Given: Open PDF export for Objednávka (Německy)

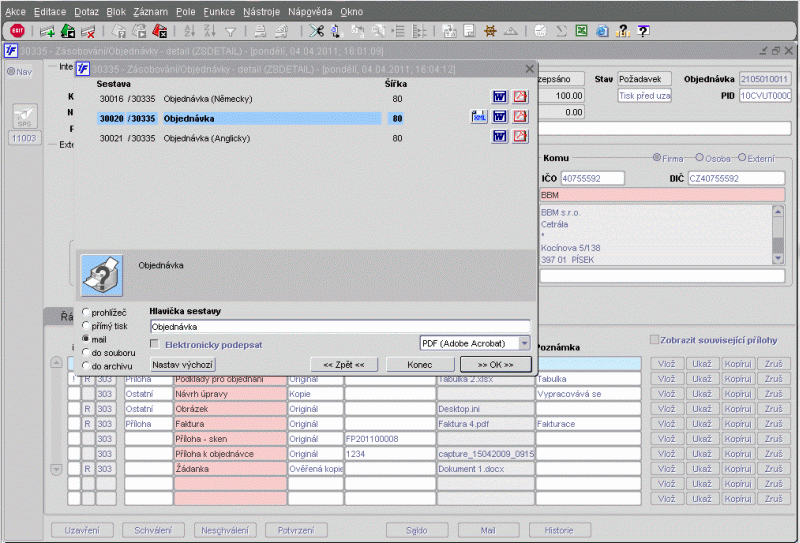Looking at the screenshot, I should coord(520,96).
